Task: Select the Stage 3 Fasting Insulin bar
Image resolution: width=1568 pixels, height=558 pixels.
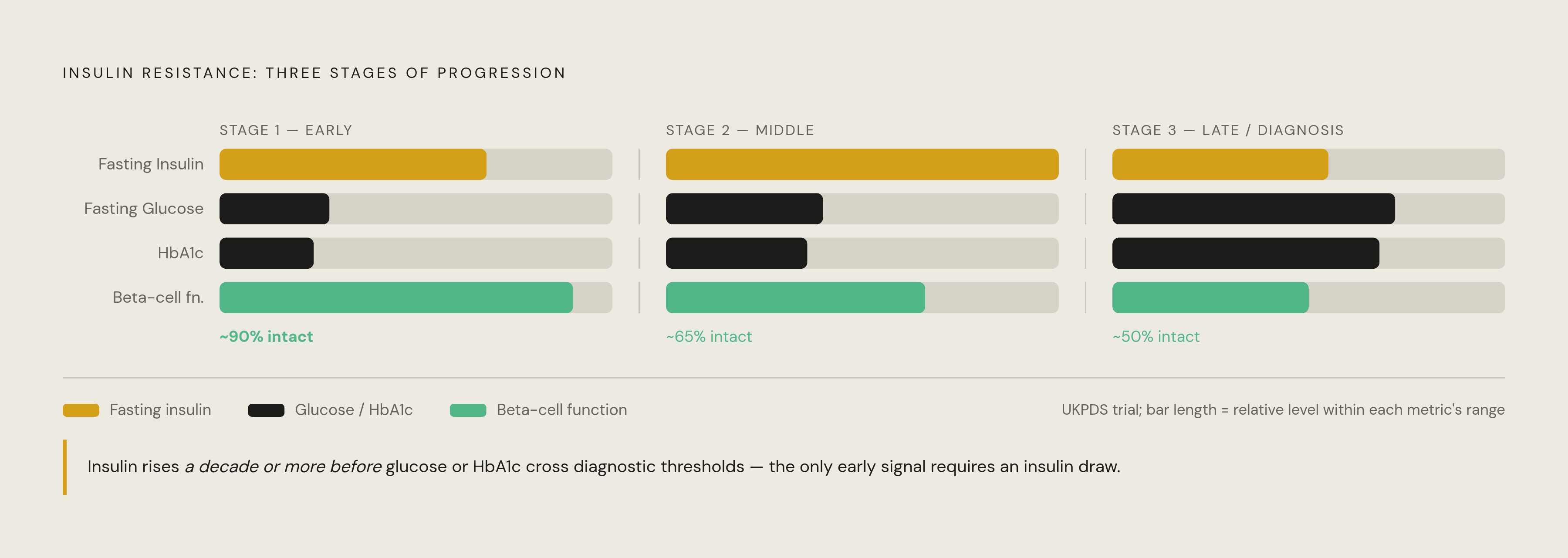Action: 1220,164
